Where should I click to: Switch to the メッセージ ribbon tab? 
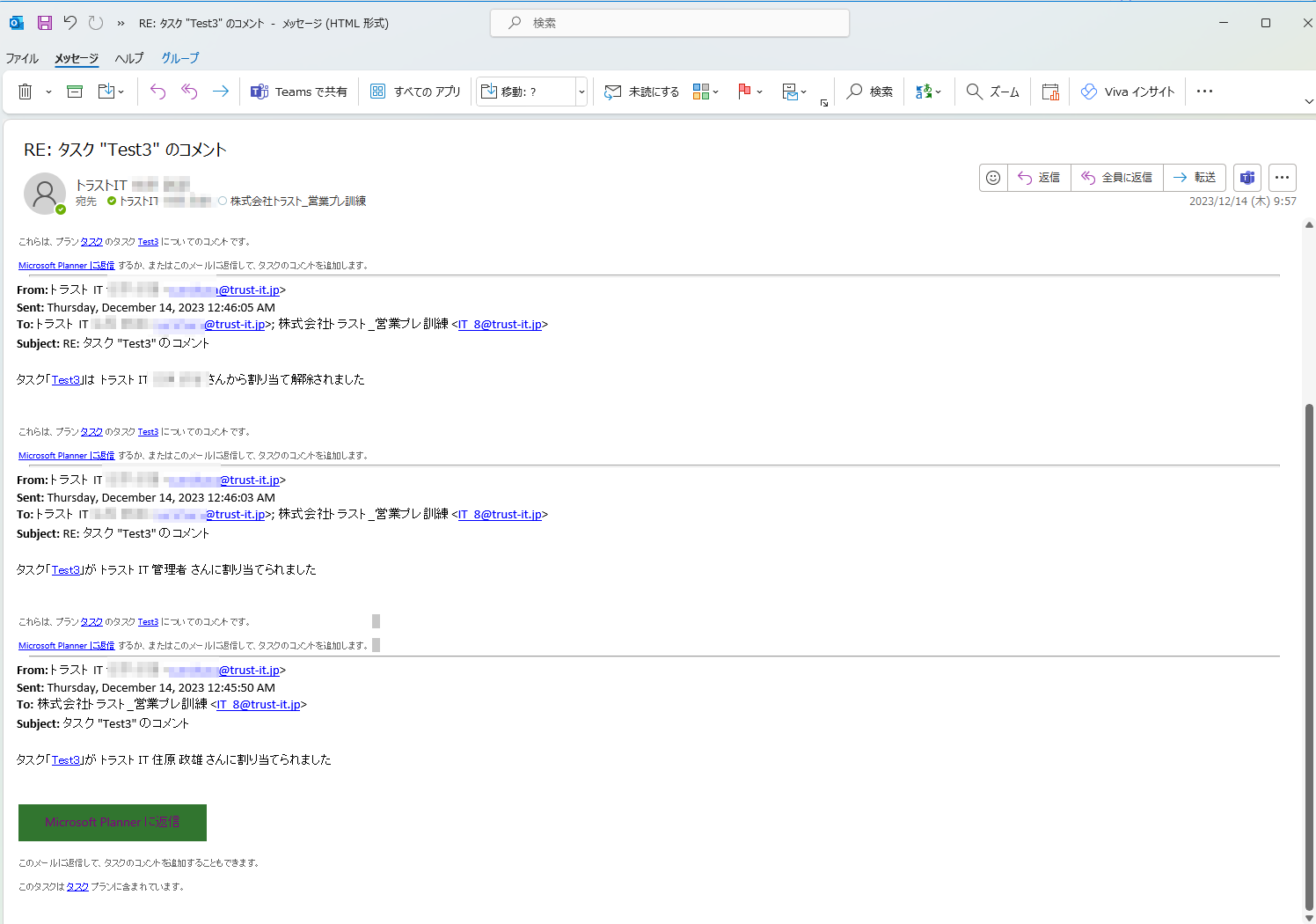click(77, 58)
